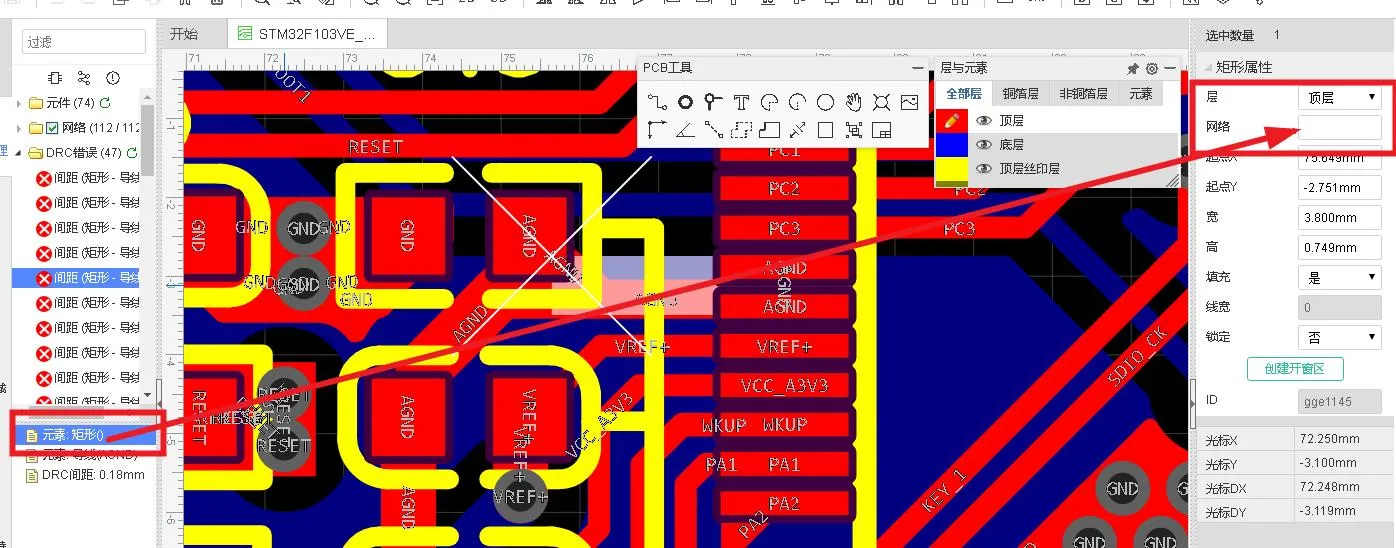Toggle the 网络 checkbox in tree

[x=52, y=128]
